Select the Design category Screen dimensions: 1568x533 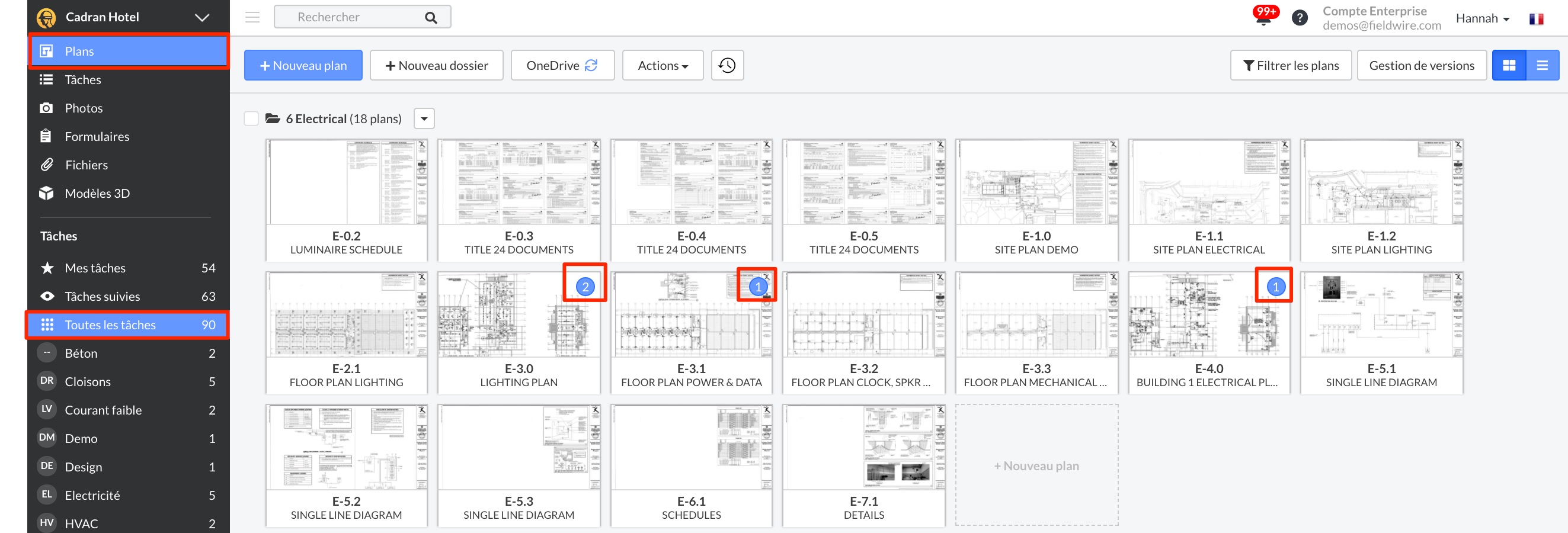click(x=129, y=467)
